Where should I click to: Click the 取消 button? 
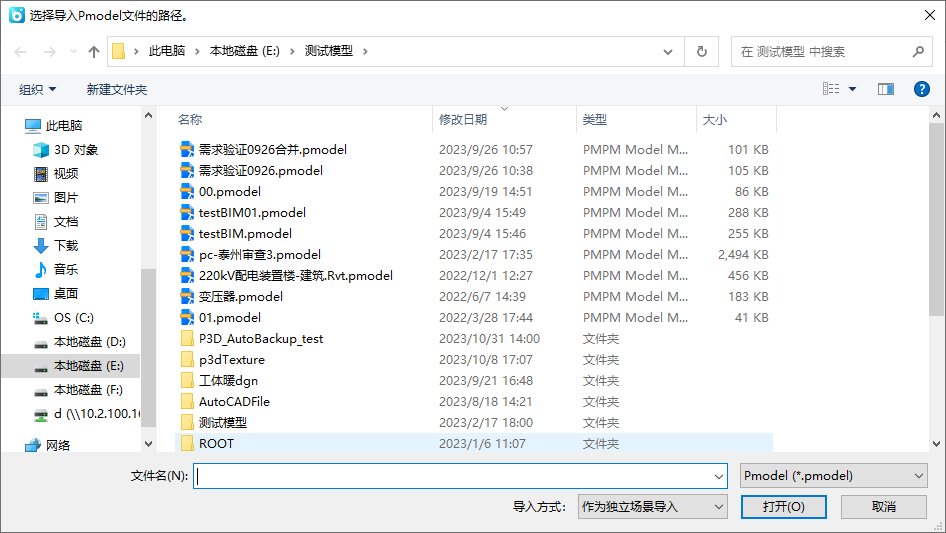883,506
